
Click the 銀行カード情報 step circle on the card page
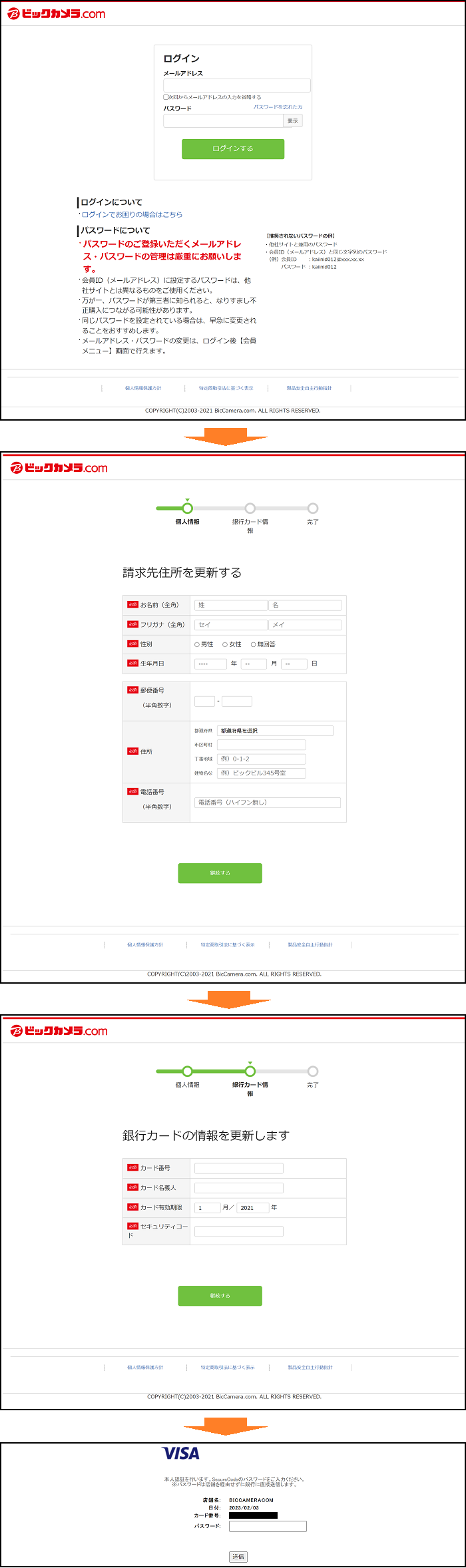(250, 1072)
